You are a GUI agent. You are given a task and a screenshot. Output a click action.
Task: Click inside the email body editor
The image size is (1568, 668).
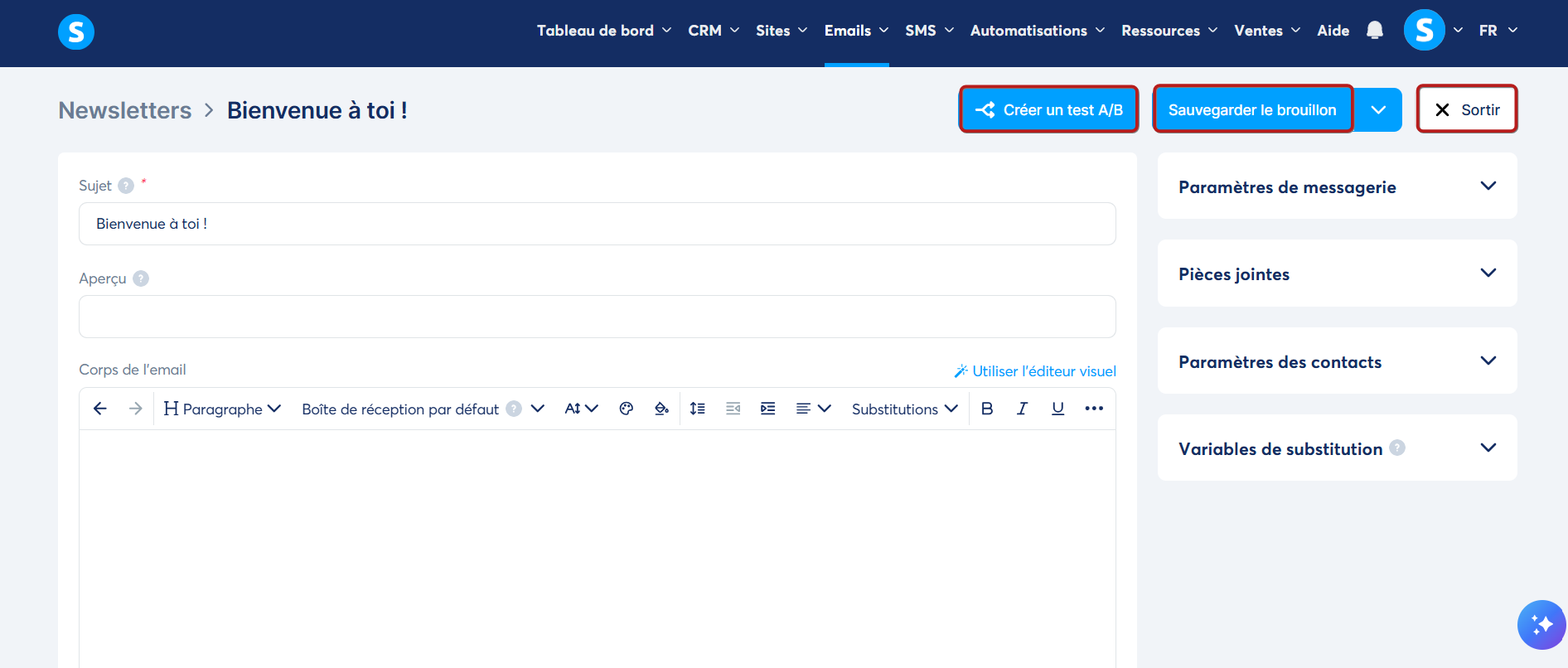[598, 547]
